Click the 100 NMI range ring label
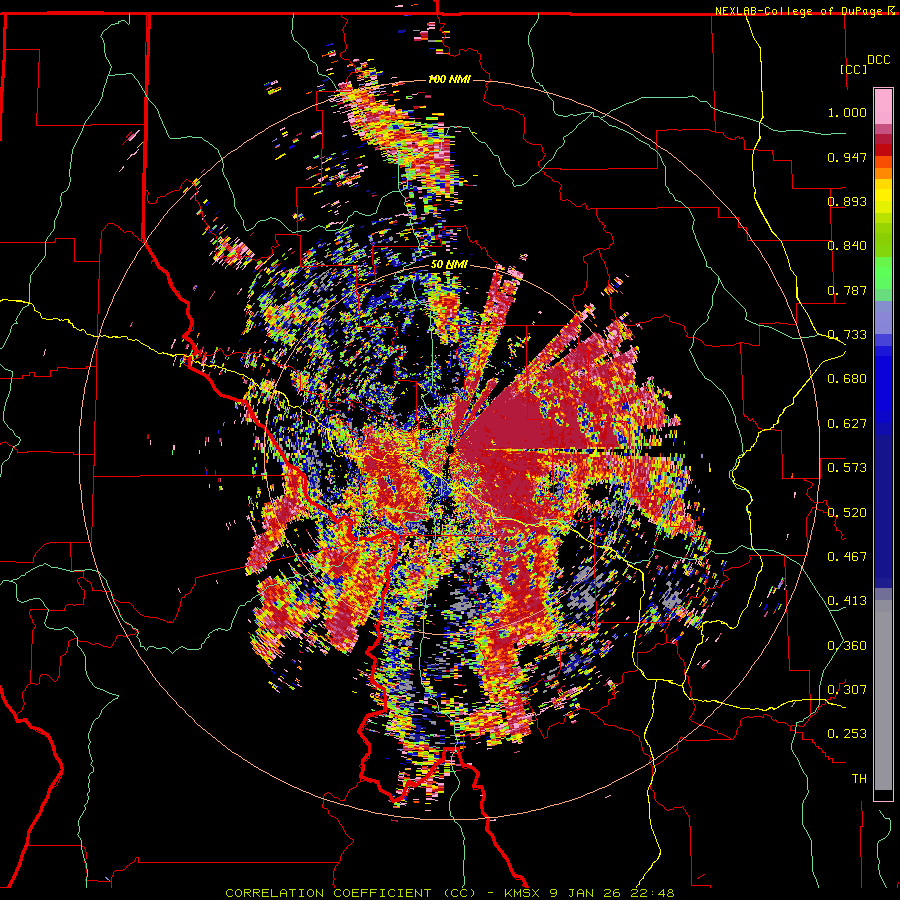This screenshot has width=900, height=900. [449, 79]
